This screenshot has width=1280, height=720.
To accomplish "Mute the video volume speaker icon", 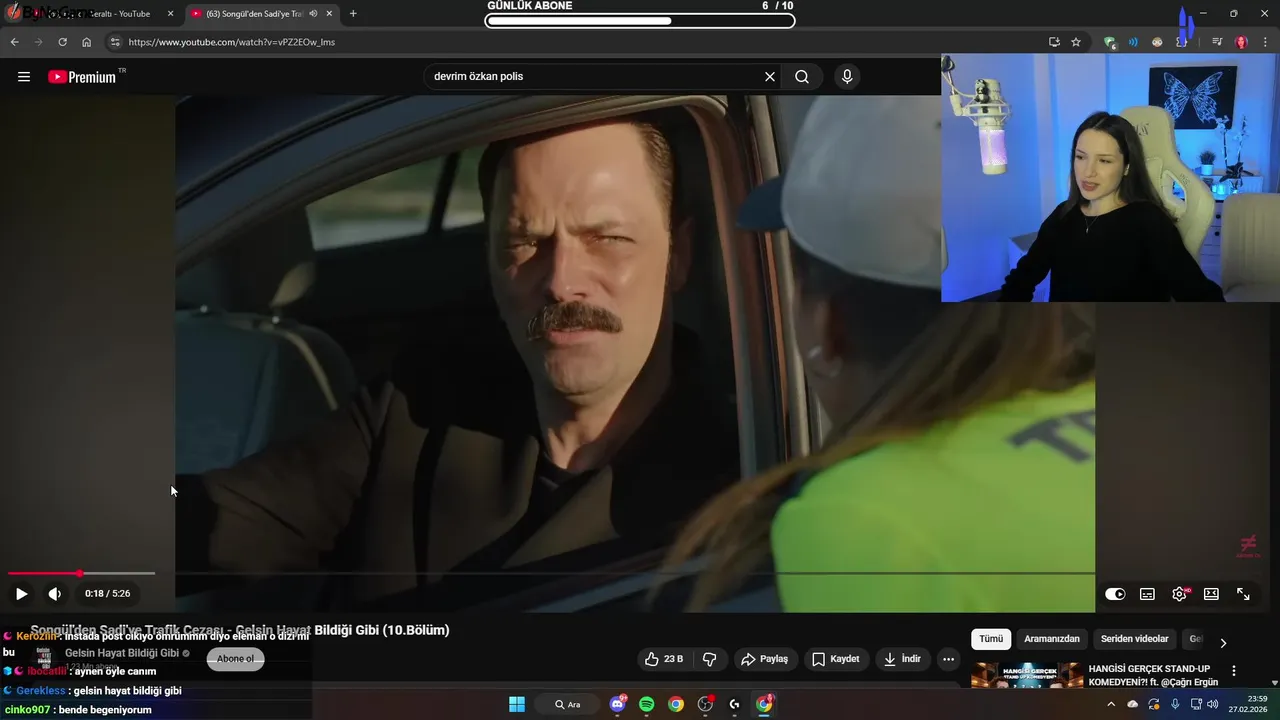I will pyautogui.click(x=55, y=594).
